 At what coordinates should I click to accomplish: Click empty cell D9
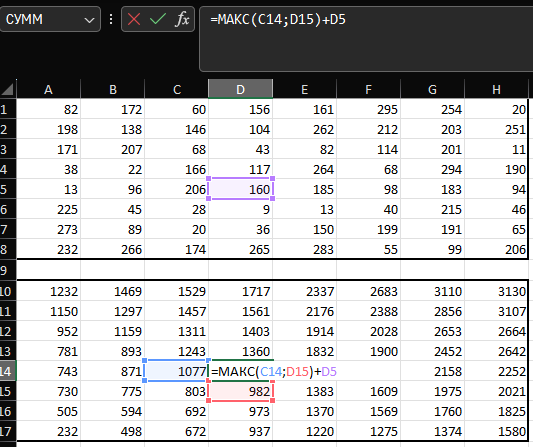coord(240,270)
